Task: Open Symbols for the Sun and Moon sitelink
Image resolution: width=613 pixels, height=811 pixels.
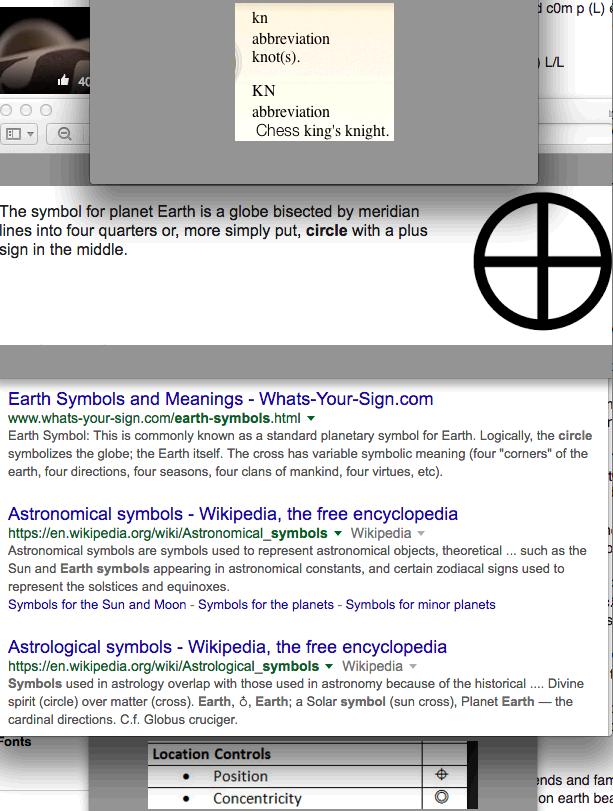Action: [97, 604]
